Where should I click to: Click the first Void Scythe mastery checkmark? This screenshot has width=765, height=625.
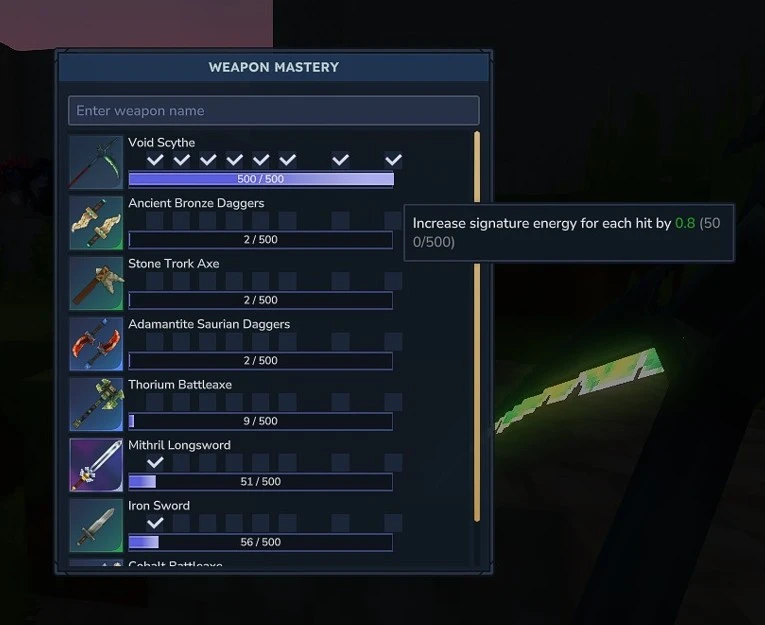(x=155, y=160)
